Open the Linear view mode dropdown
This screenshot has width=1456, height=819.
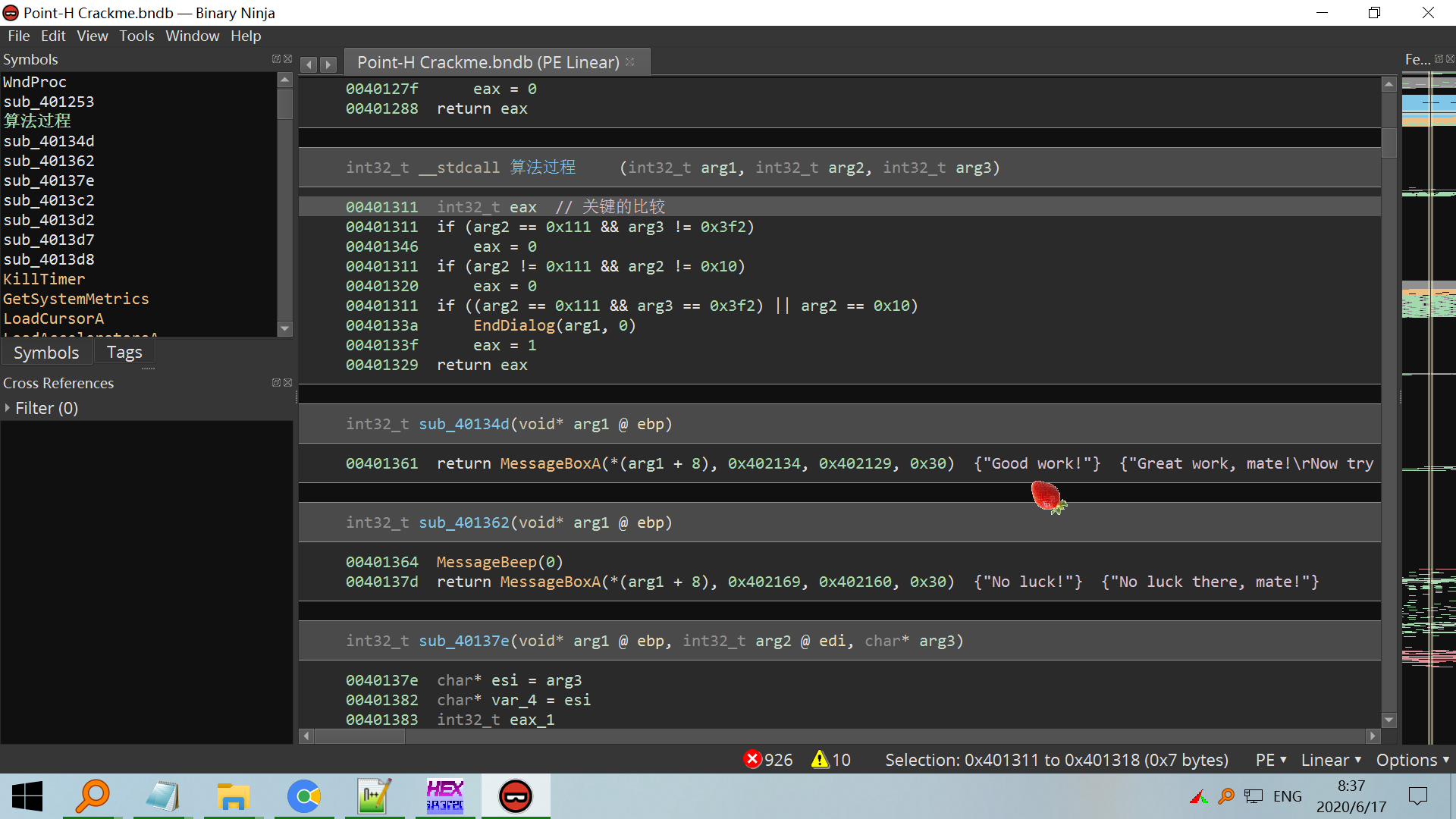1331,760
